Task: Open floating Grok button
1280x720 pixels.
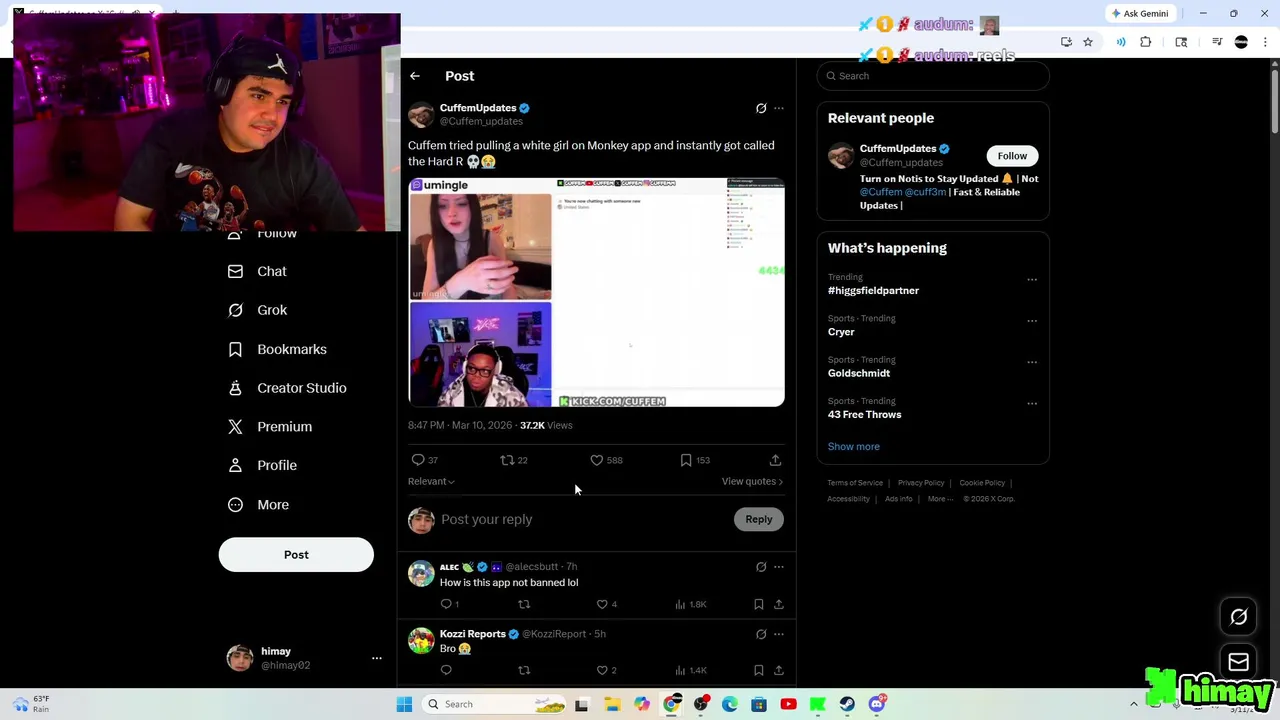Action: [1239, 617]
